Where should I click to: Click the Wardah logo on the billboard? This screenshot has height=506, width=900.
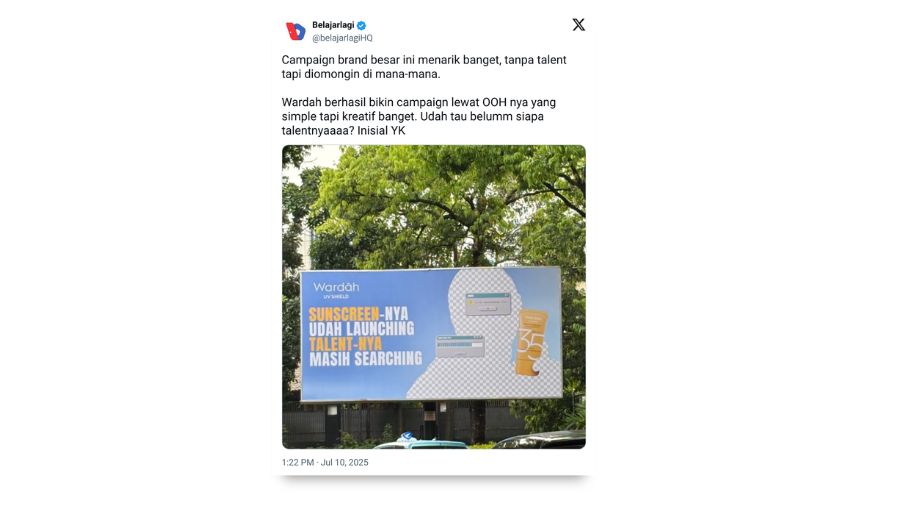coord(336,287)
